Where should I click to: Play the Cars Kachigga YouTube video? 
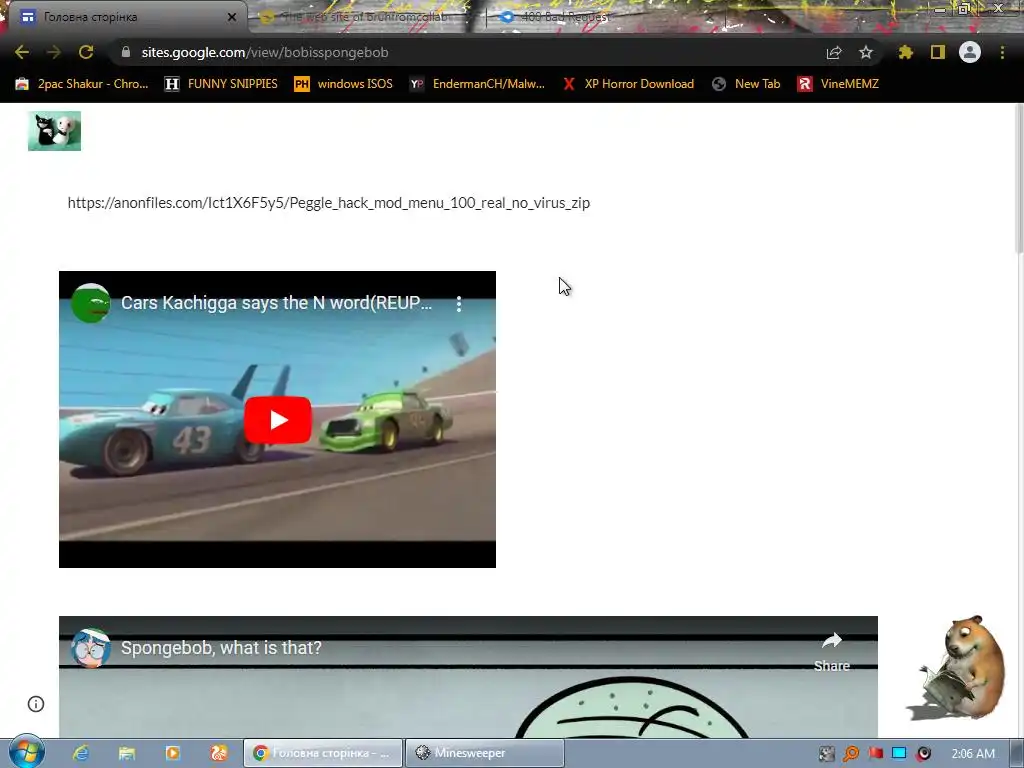[x=278, y=420]
